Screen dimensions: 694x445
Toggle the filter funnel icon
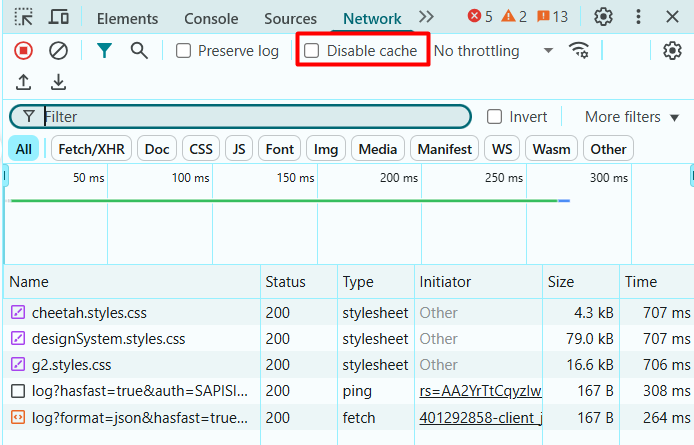click(x=104, y=50)
